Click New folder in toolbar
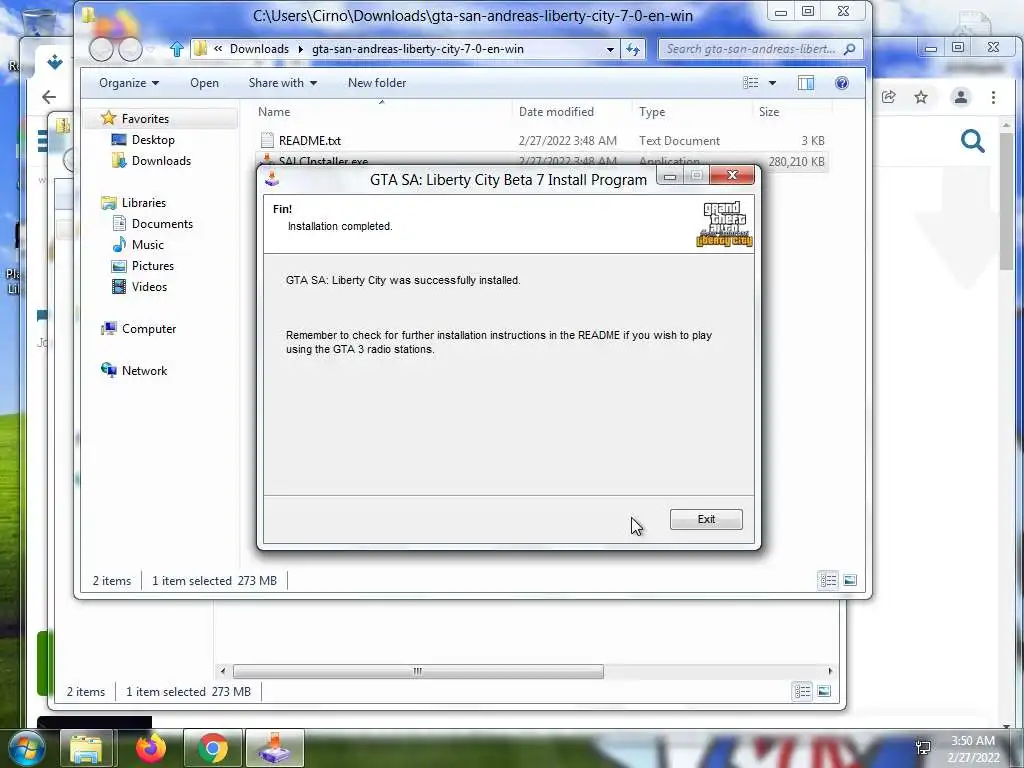Screen dimensions: 1024x768 pyautogui.click(x=377, y=83)
